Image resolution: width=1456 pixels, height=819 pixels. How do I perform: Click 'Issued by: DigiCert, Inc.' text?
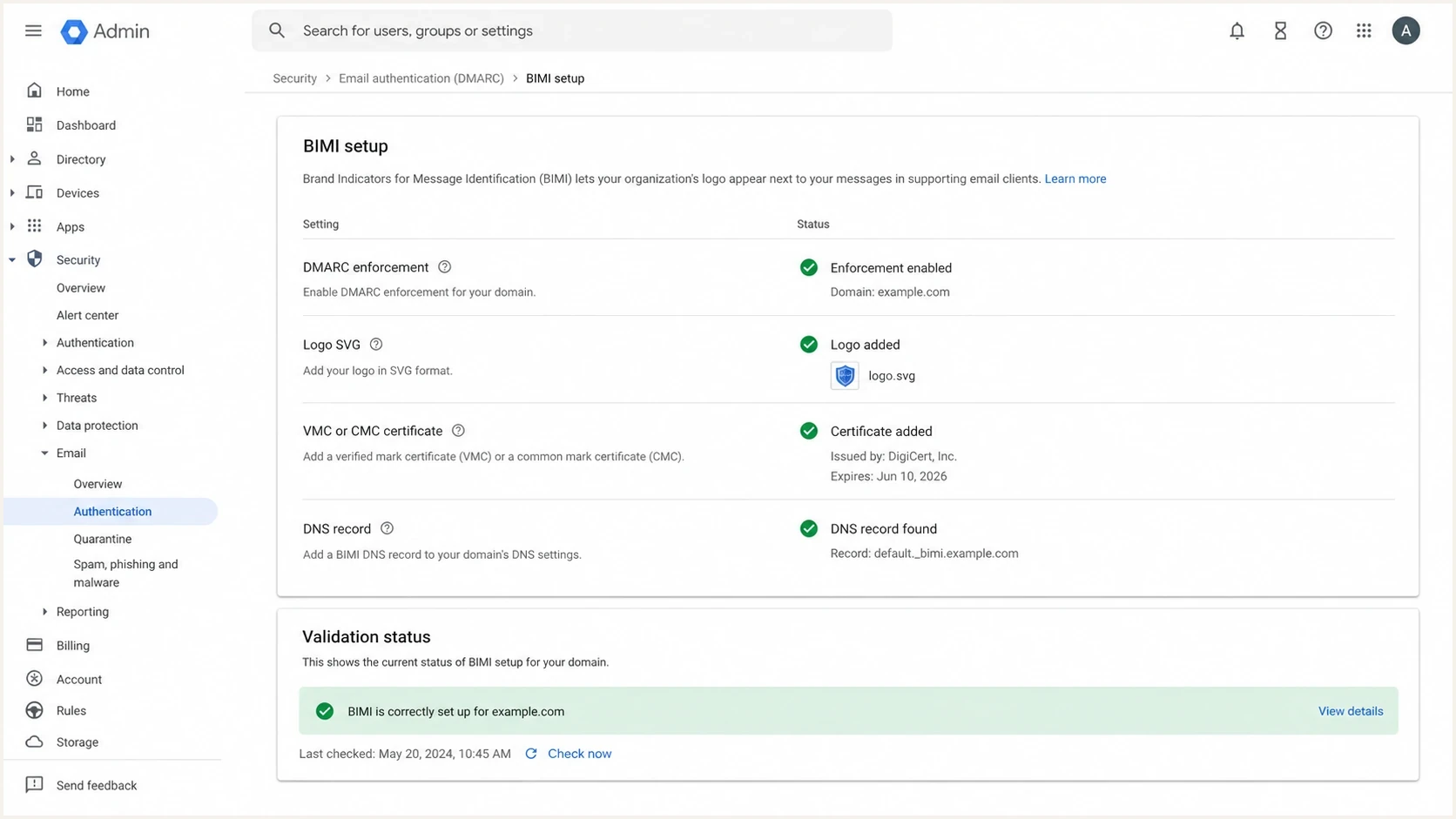click(893, 456)
